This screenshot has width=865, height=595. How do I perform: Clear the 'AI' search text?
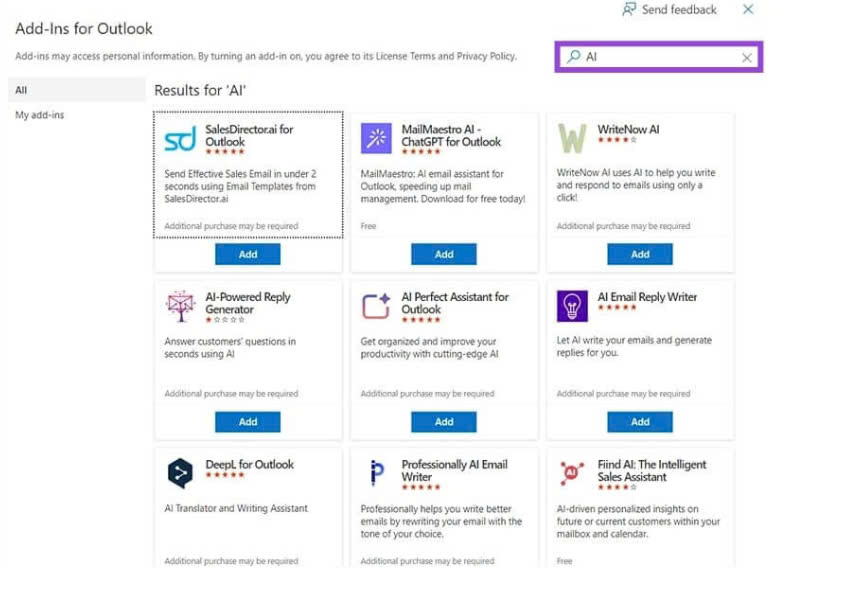tap(746, 58)
